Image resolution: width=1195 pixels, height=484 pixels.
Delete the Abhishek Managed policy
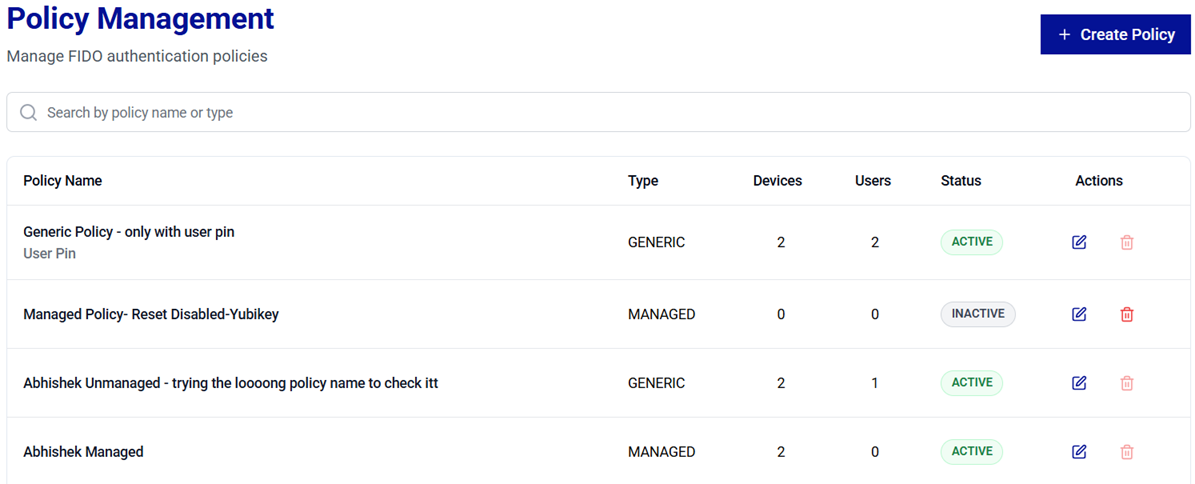tap(1127, 452)
